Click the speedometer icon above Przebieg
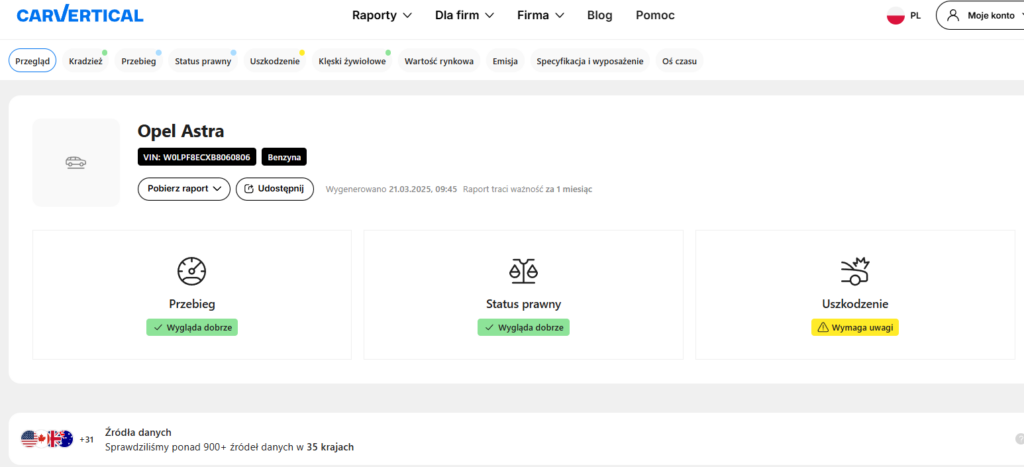1024x467 pixels. pyautogui.click(x=191, y=271)
